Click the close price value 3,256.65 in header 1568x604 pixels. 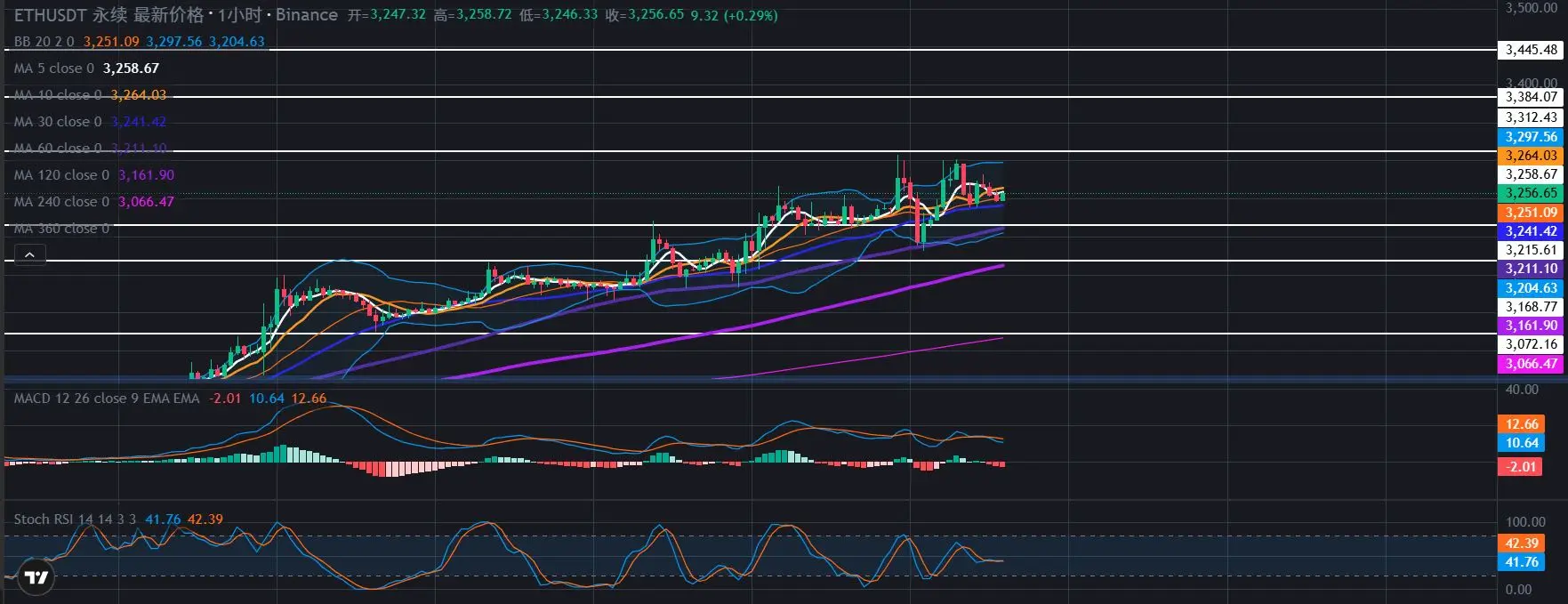click(x=656, y=15)
